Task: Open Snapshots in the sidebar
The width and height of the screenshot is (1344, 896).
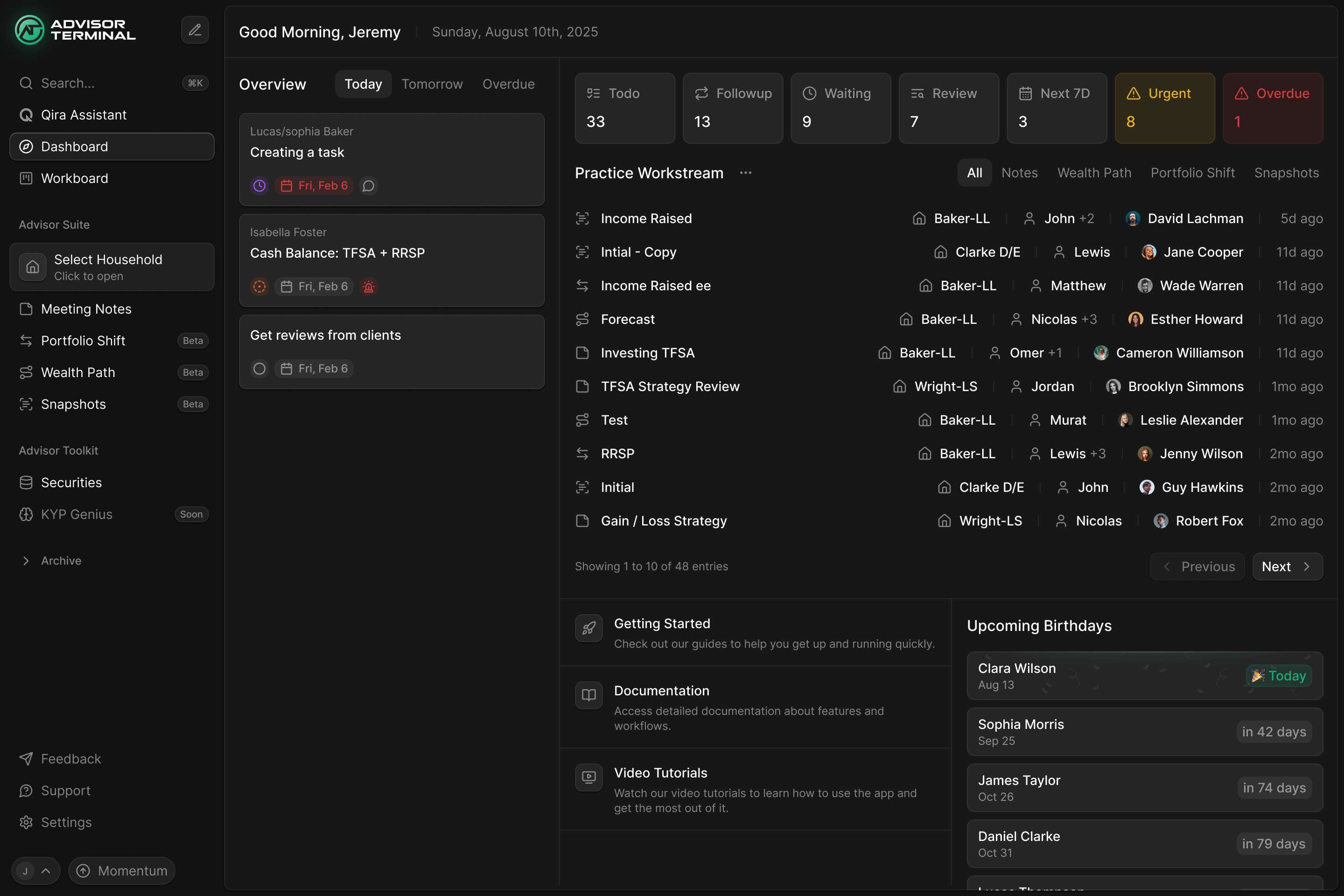Action: click(x=112, y=404)
